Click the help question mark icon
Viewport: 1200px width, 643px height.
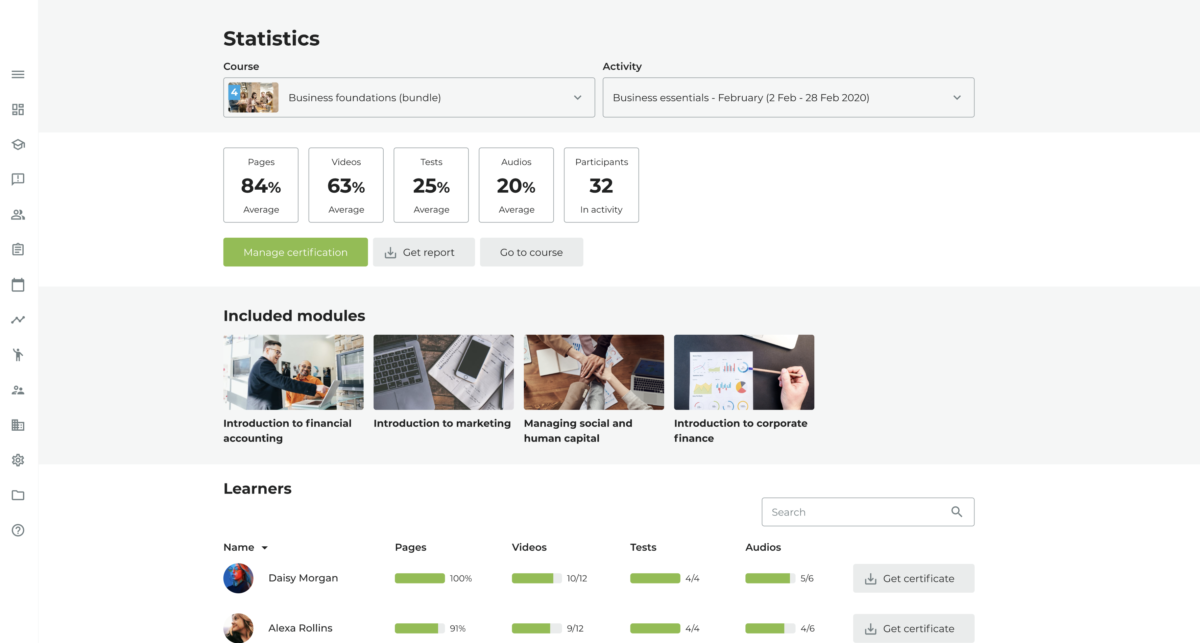[x=18, y=530]
